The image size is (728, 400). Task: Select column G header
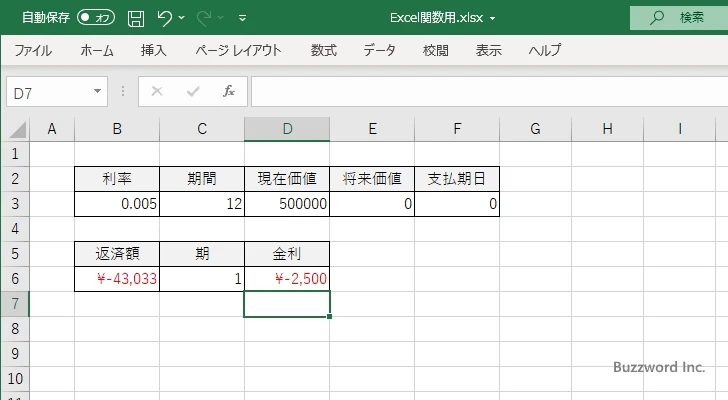(535, 129)
